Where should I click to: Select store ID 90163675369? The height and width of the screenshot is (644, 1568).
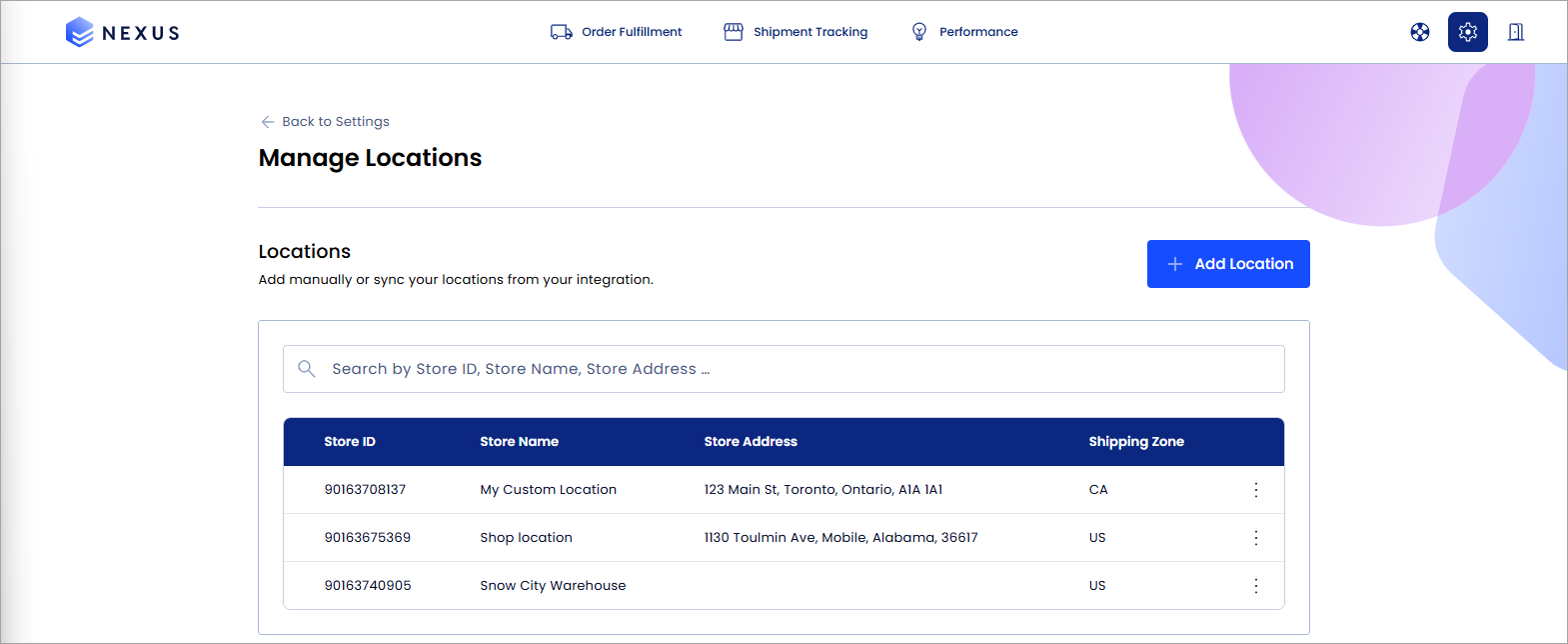click(368, 538)
